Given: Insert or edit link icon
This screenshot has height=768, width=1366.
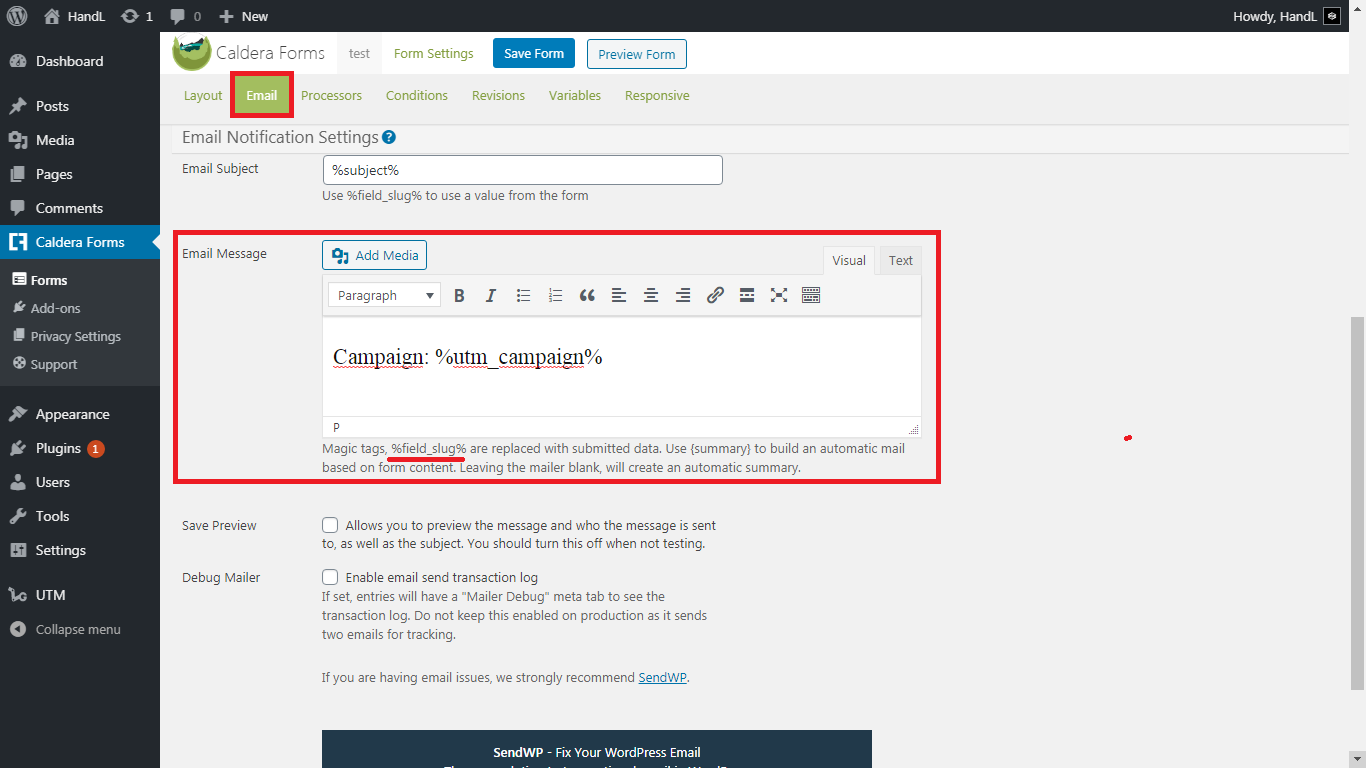Looking at the screenshot, I should (x=715, y=295).
